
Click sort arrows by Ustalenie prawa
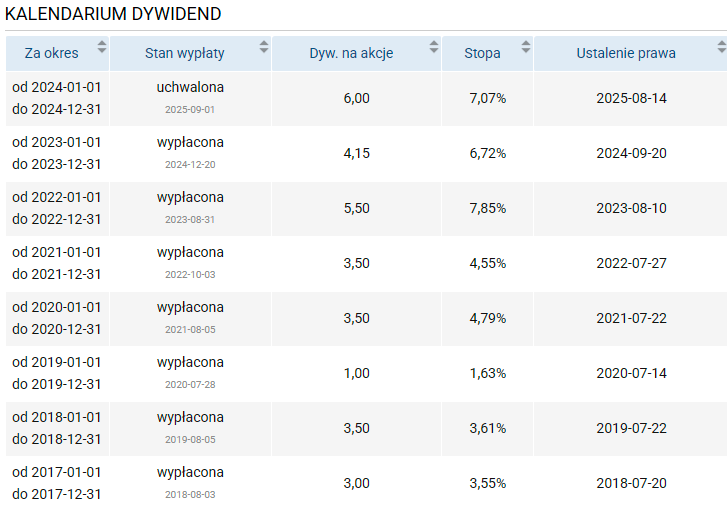pos(721,47)
